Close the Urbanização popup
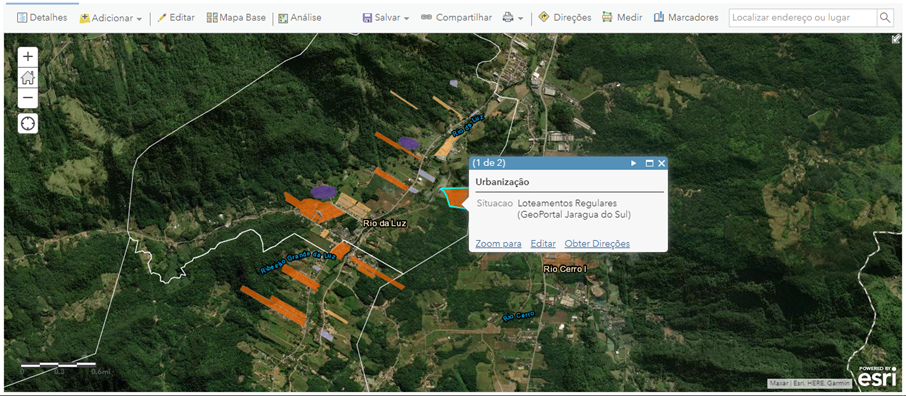906x396 pixels. point(662,164)
